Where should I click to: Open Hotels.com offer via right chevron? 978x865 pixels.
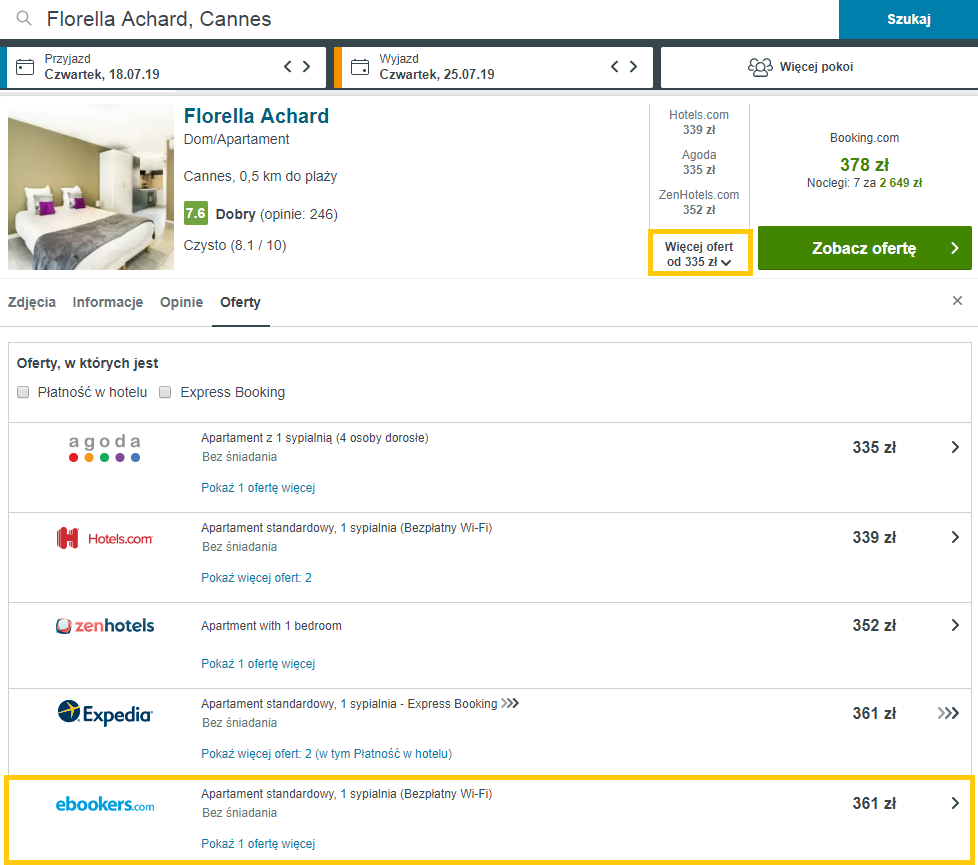[955, 537]
